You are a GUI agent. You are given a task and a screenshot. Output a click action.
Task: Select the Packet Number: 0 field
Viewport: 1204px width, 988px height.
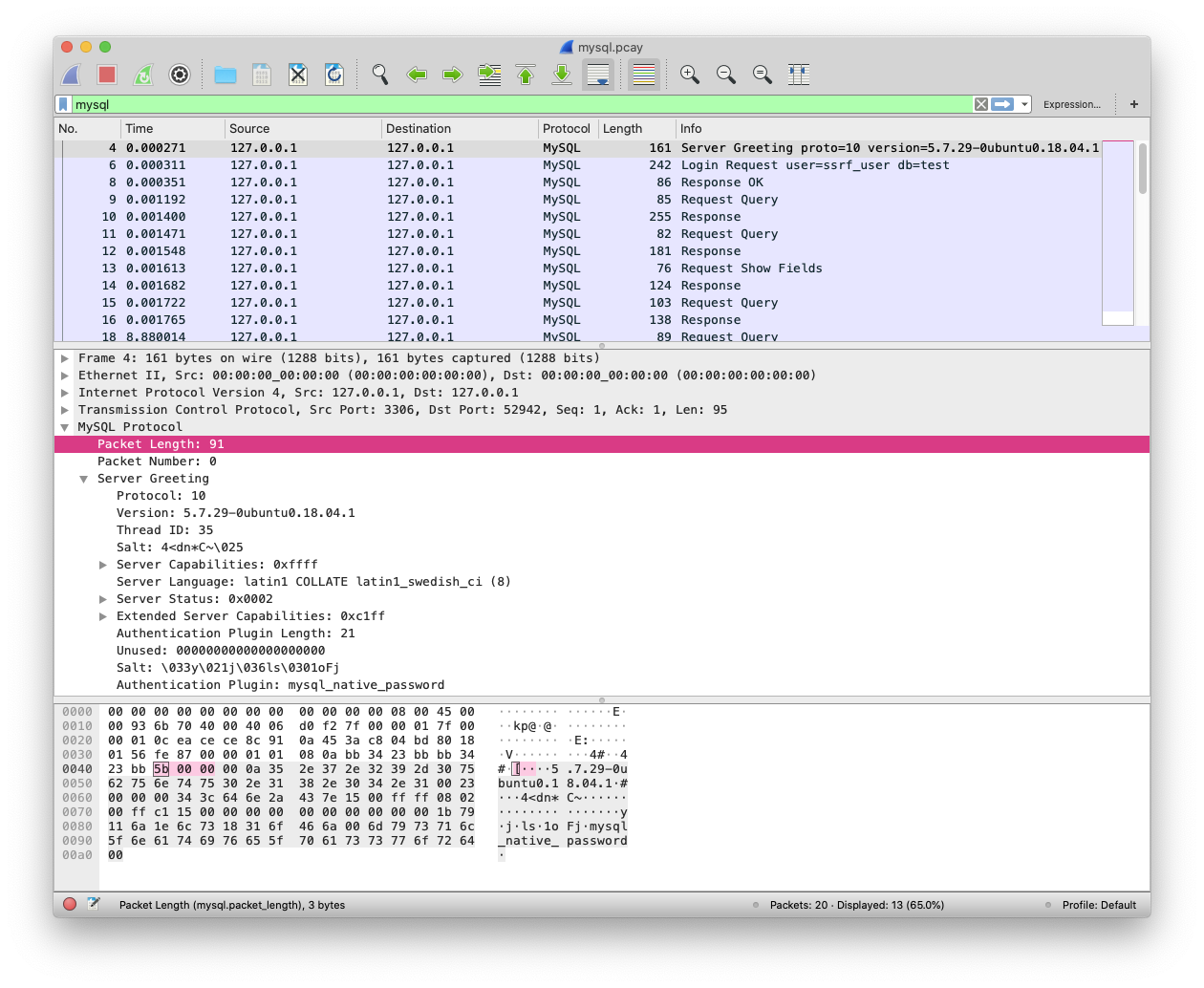(602, 462)
